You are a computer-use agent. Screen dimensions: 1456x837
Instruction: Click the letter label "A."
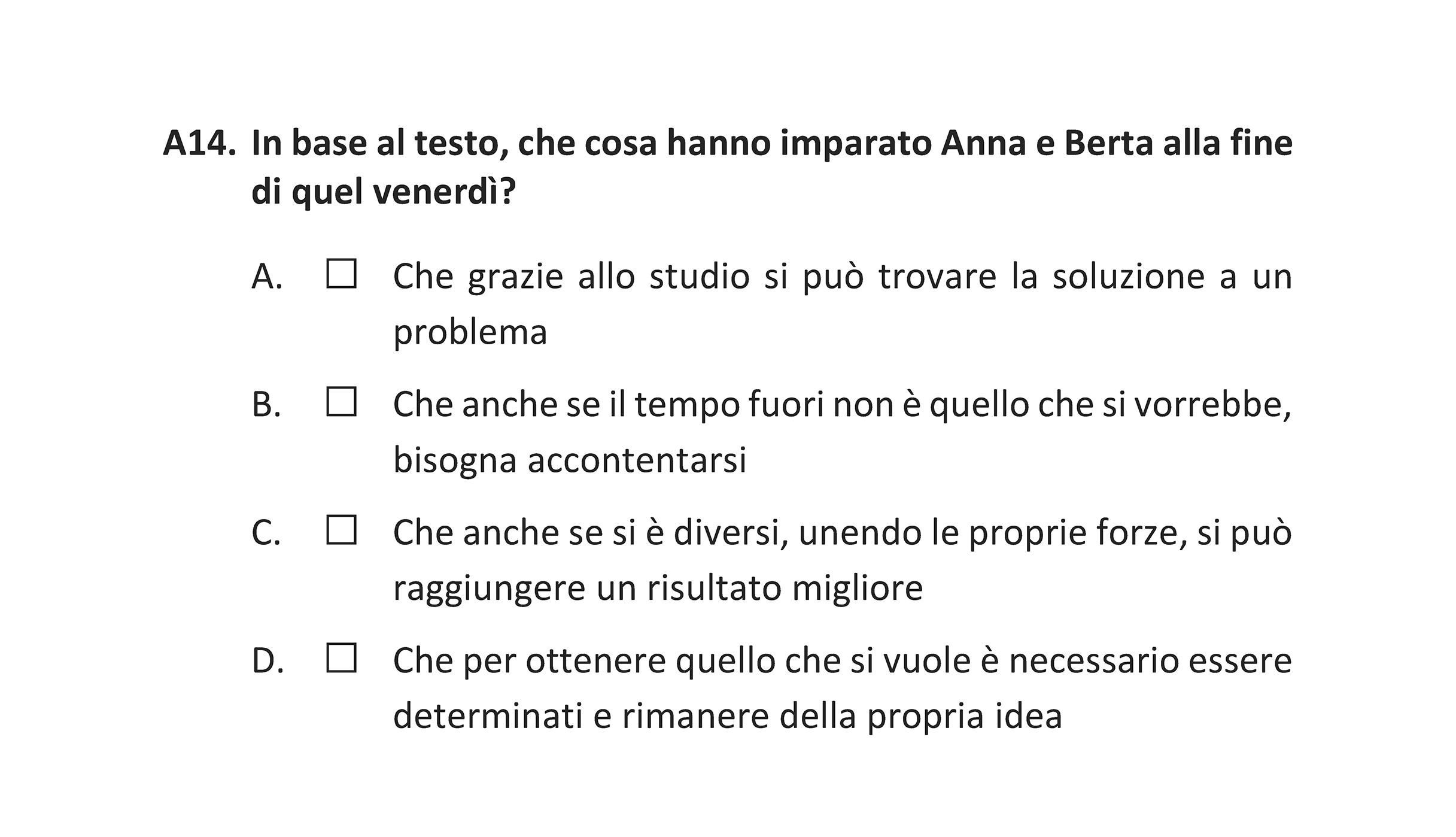[x=267, y=277]
